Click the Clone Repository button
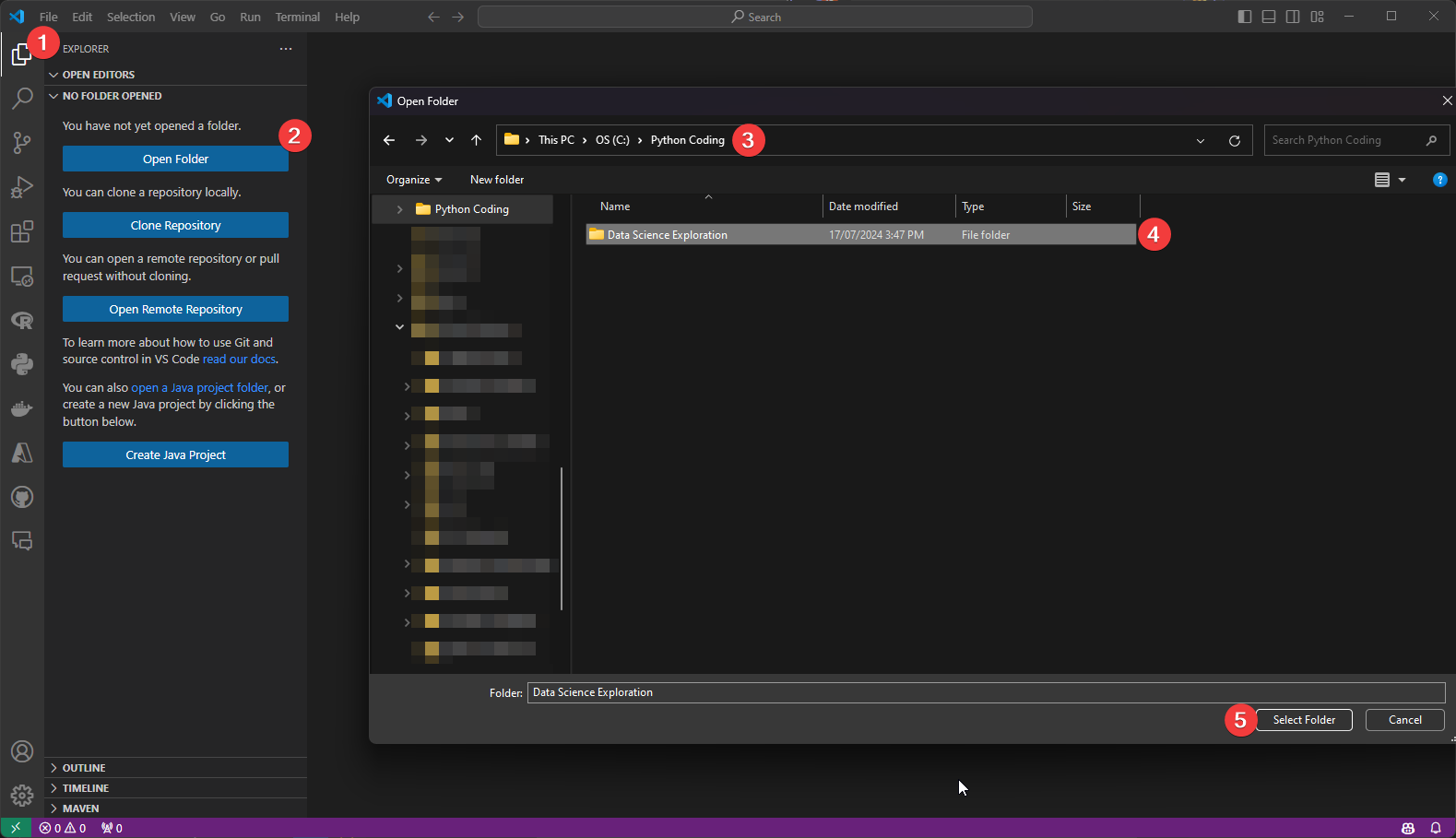1456x838 pixels. pos(175,225)
